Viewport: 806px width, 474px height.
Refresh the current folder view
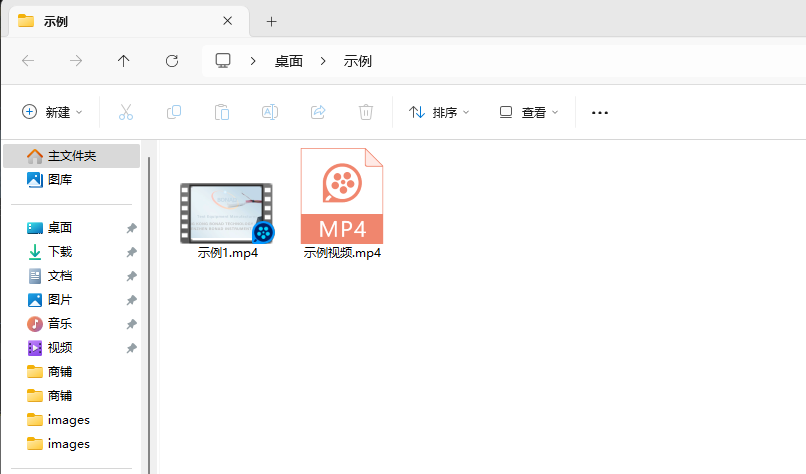coord(172,61)
